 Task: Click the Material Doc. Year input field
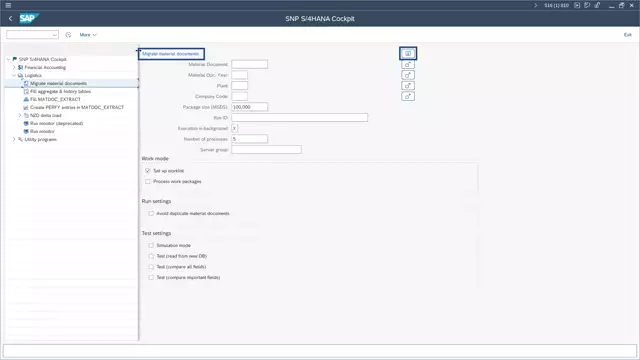[240, 75]
